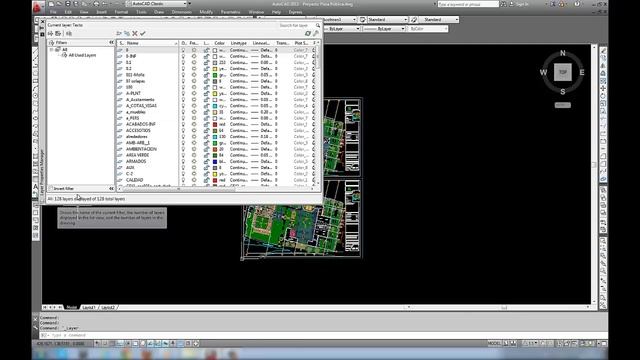Click the Save icon in quick access toolbar
The height and width of the screenshot is (360, 640).
(68, 4)
